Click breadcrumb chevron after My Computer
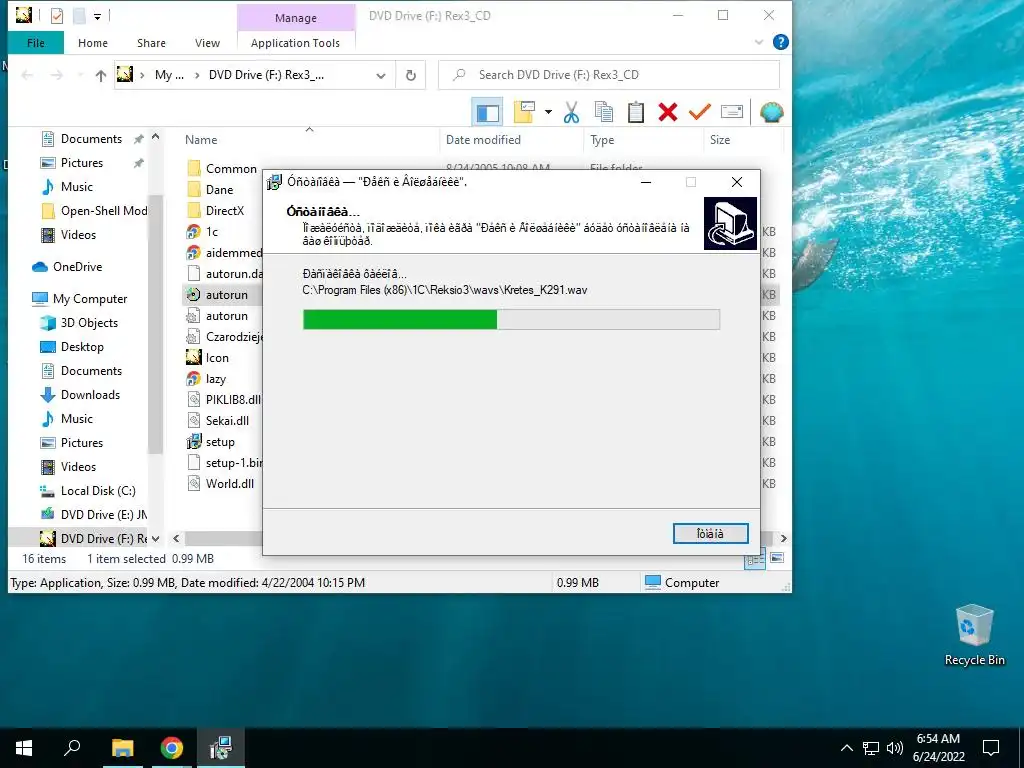Screen dimensions: 1024x768 pos(197,75)
